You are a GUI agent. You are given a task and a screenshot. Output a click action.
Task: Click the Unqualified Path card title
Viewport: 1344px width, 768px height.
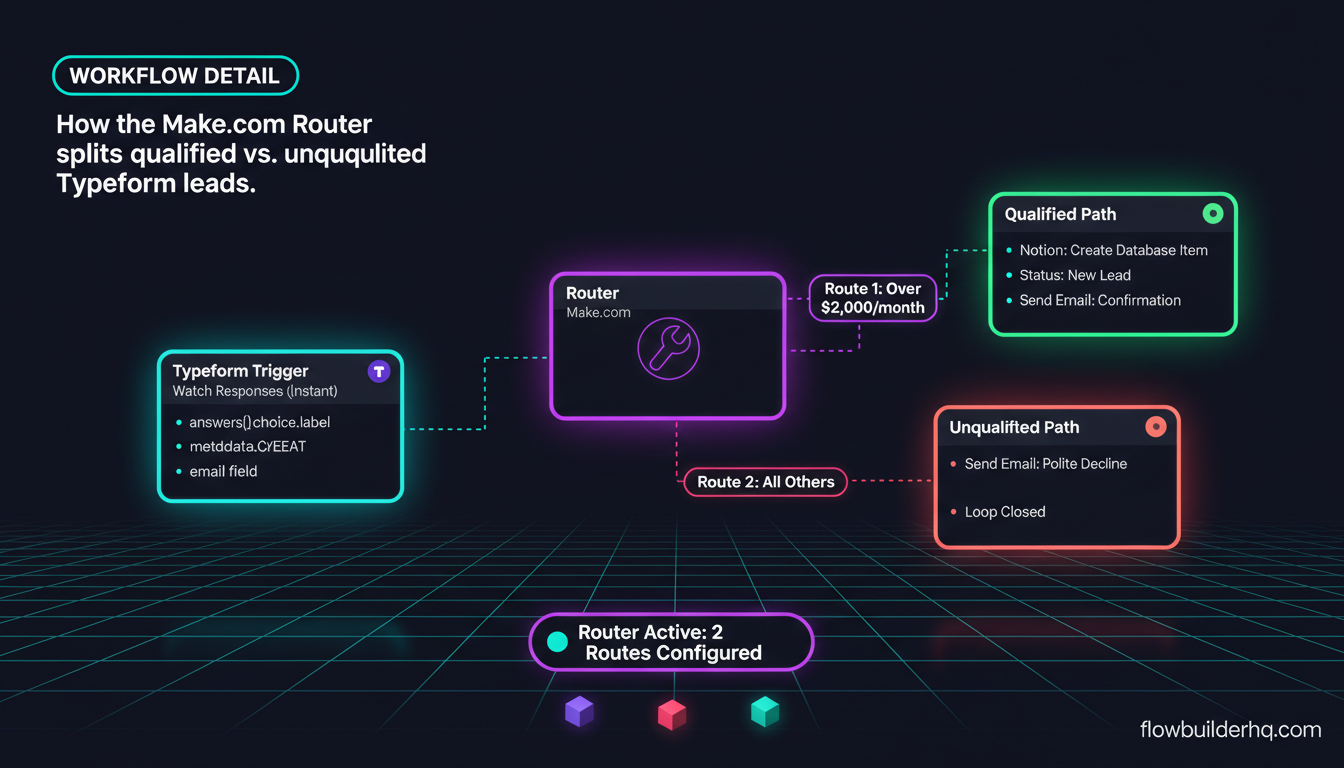1014,427
